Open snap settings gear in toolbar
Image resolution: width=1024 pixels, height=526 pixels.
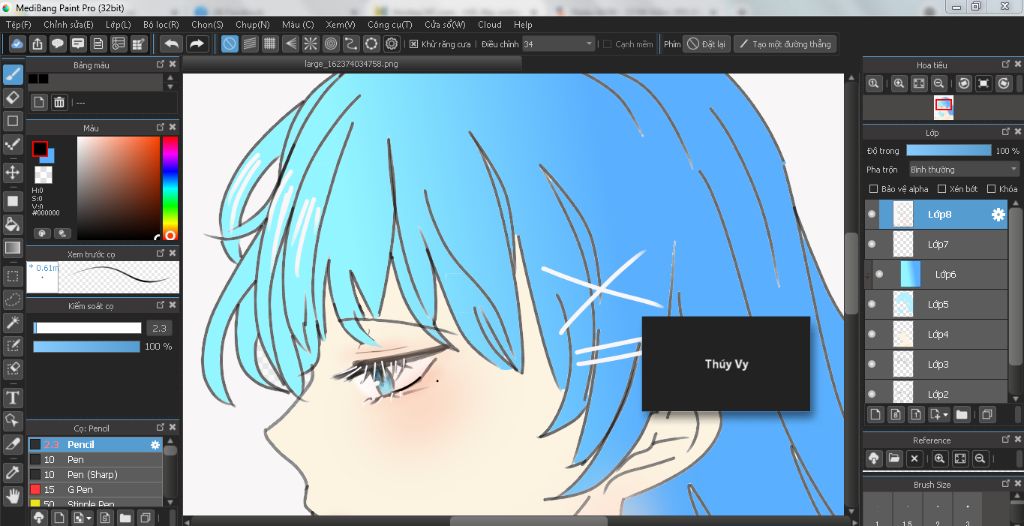point(392,44)
